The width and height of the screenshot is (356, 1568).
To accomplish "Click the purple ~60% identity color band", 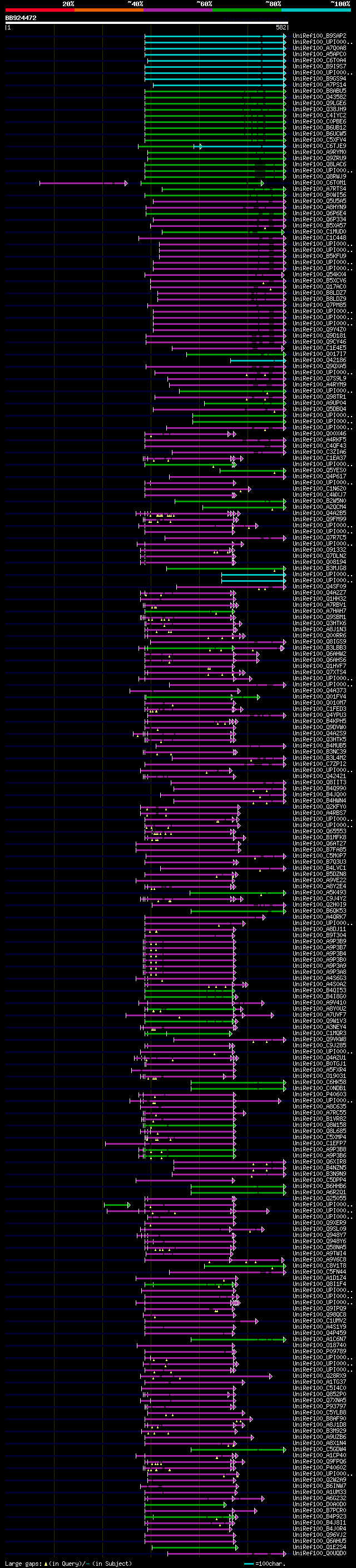I will (x=177, y=10).
